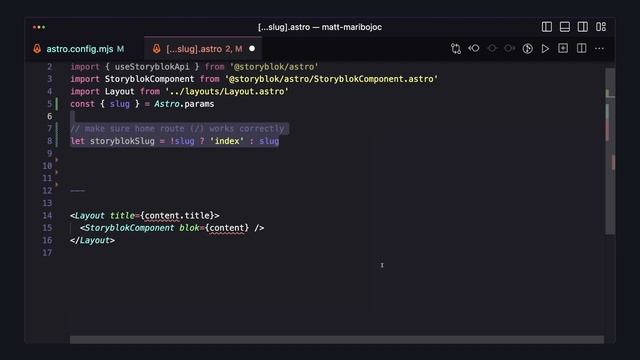Click the 'blok' attribute on line 15

(189, 228)
